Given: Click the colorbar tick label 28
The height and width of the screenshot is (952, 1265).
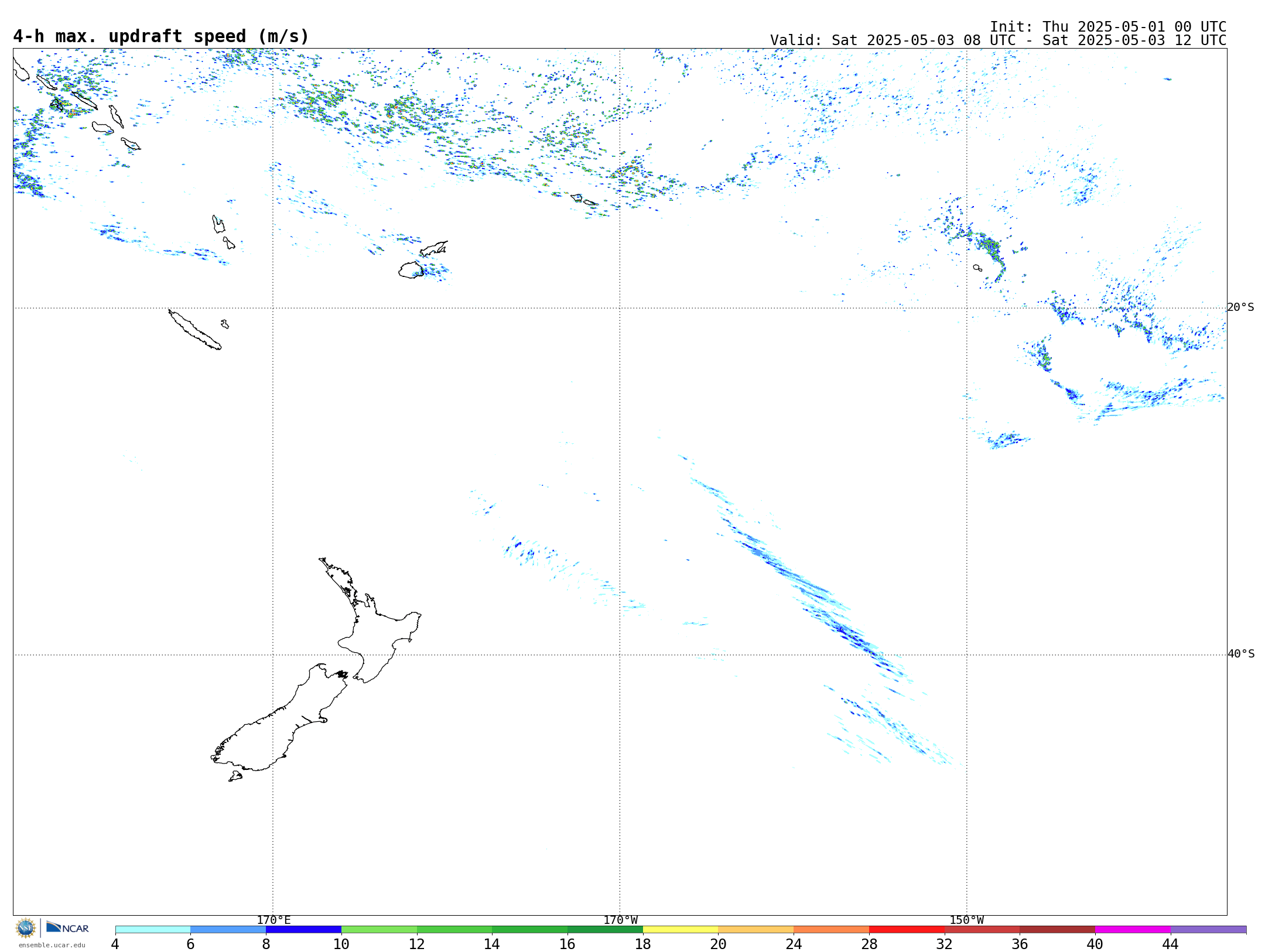Looking at the screenshot, I should pos(869,944).
